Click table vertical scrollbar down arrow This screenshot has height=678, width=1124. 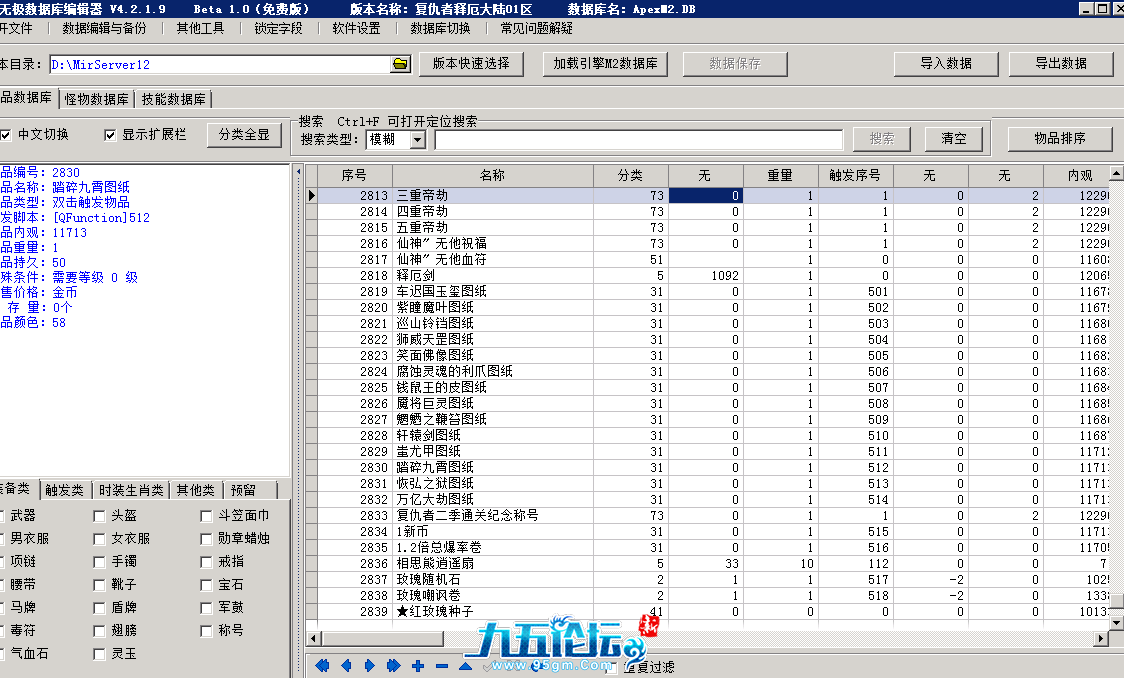coord(1116,623)
